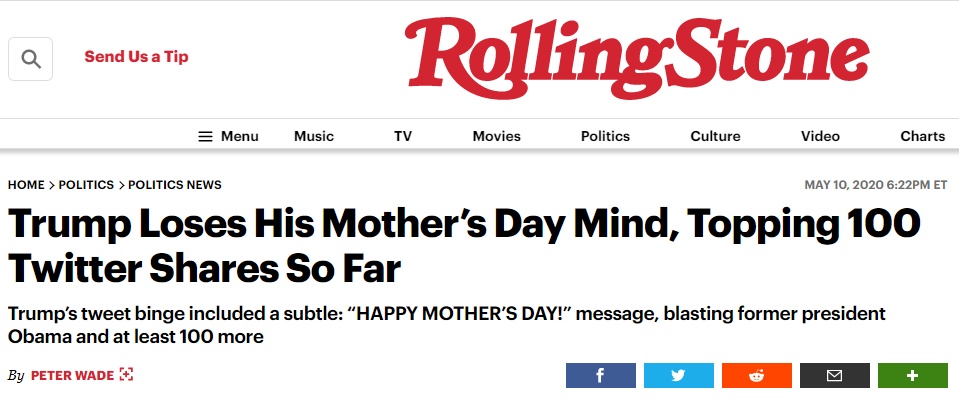This screenshot has width=959, height=401.
Task: Click the Send Us a Tip link
Action: (x=136, y=56)
